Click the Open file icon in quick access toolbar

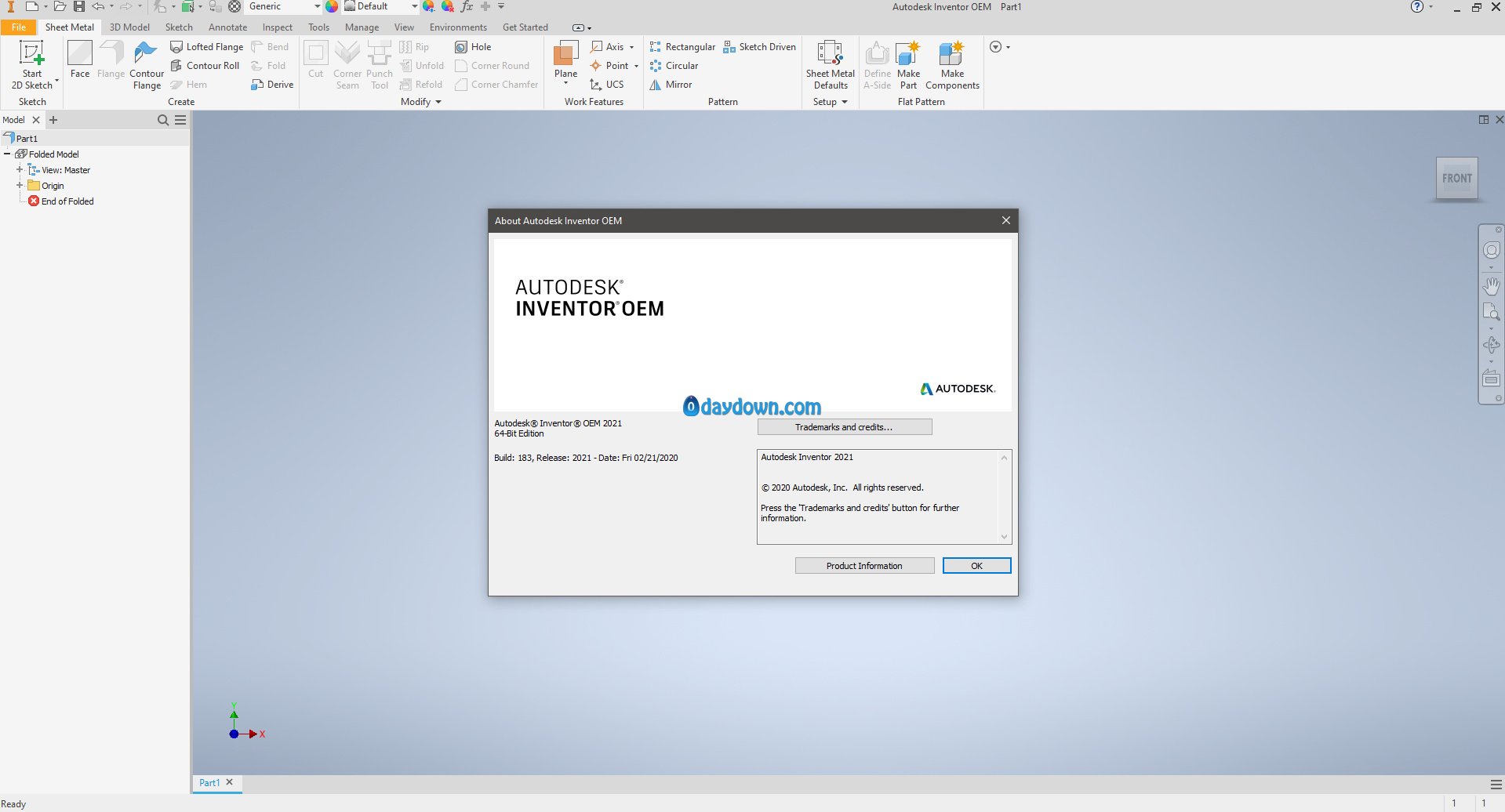[x=59, y=6]
